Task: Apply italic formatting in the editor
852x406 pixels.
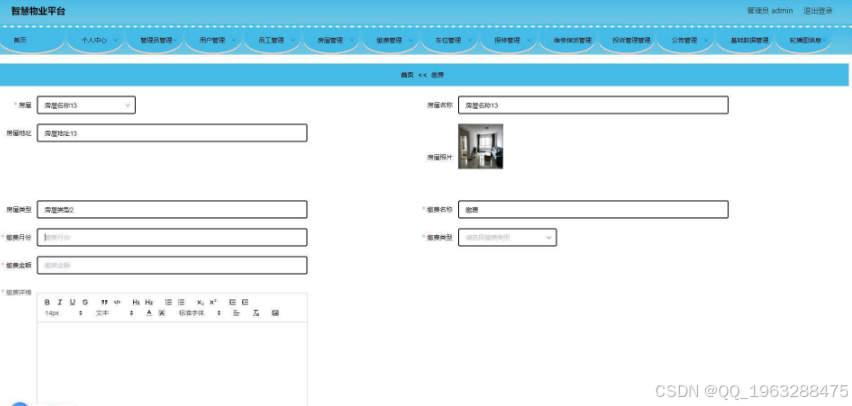Action: tap(60, 302)
